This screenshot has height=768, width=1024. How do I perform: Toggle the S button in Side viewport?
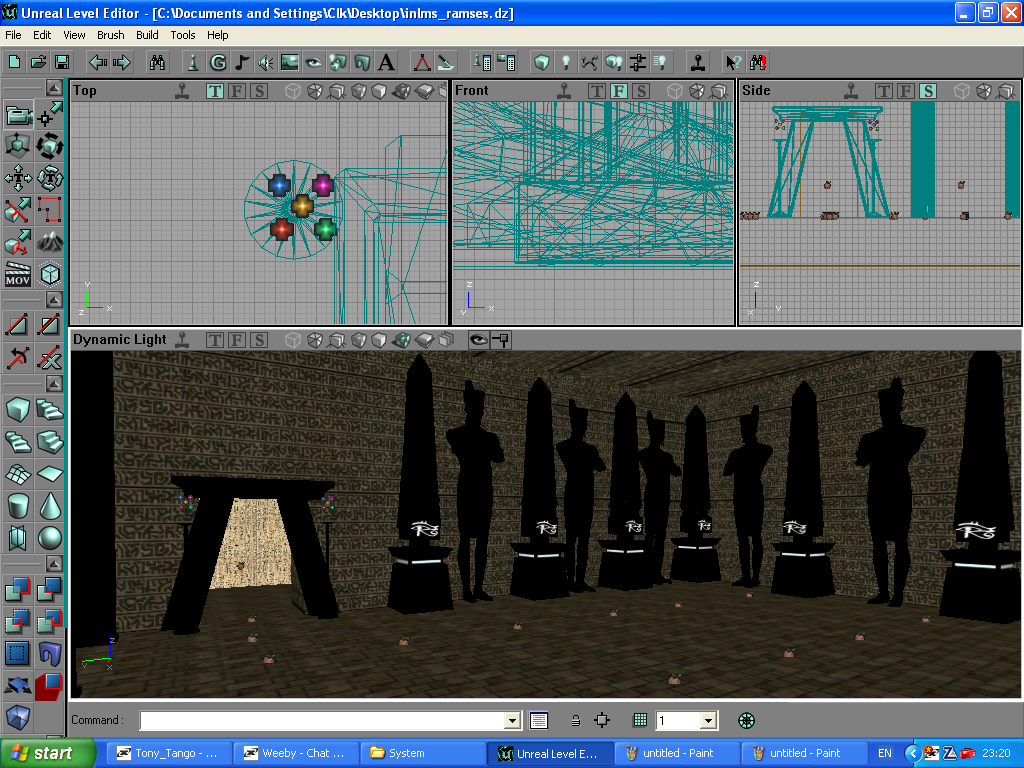928,91
